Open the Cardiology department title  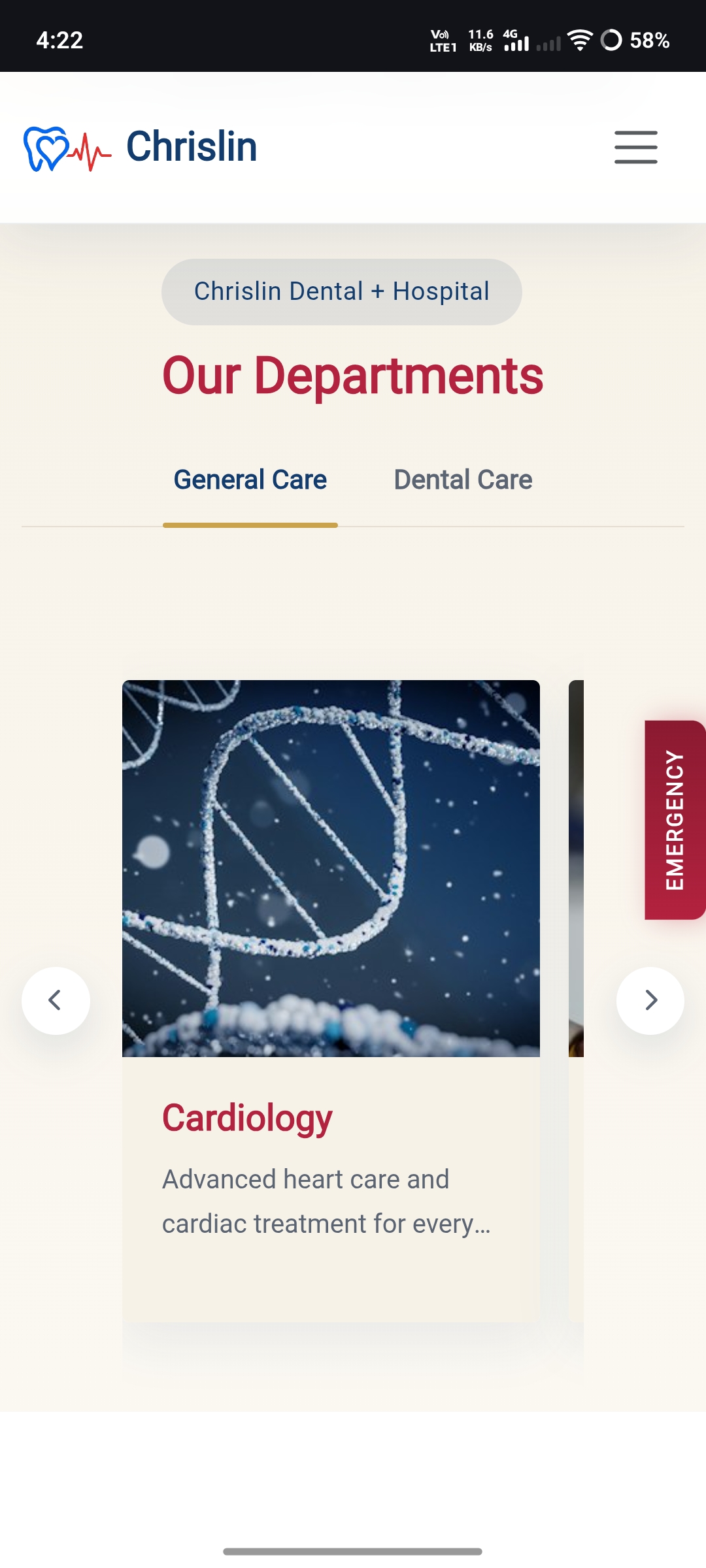point(247,1118)
